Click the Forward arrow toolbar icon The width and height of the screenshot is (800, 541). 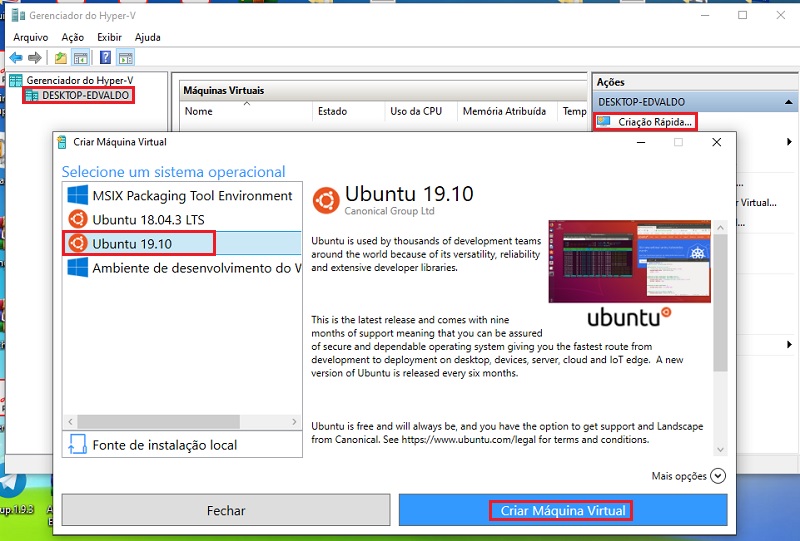[x=35, y=58]
